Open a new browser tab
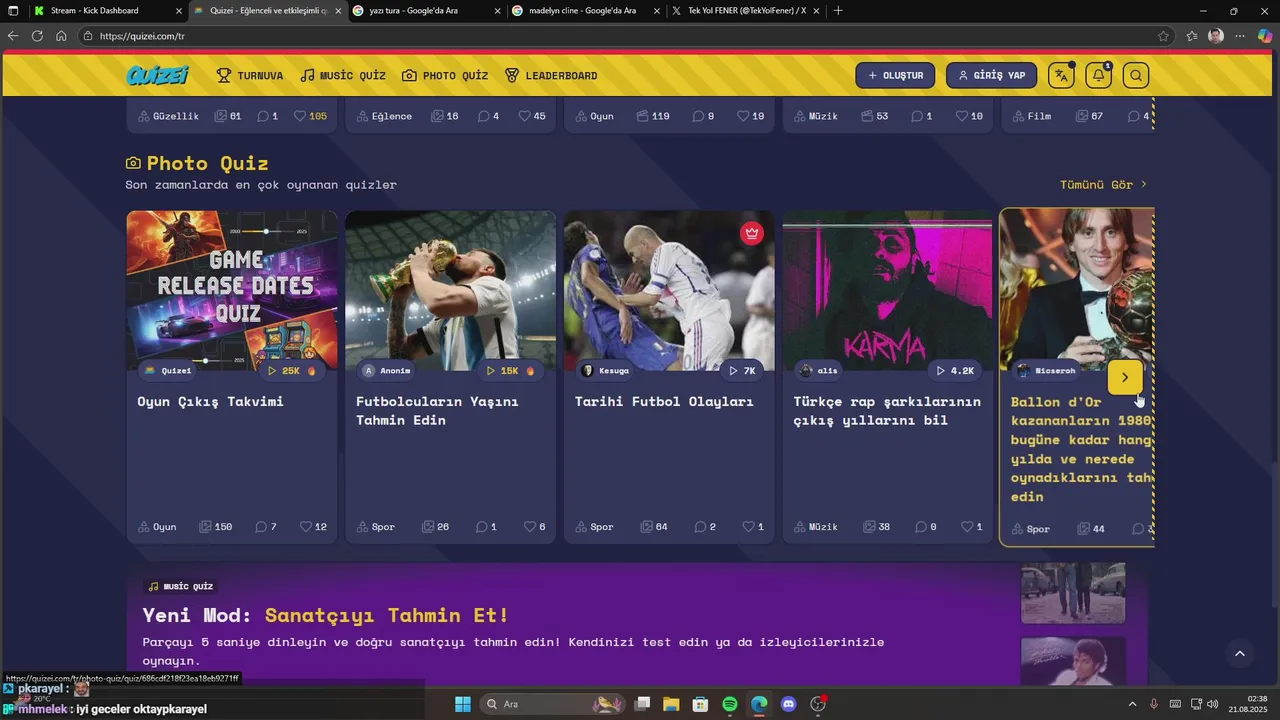 click(x=838, y=11)
